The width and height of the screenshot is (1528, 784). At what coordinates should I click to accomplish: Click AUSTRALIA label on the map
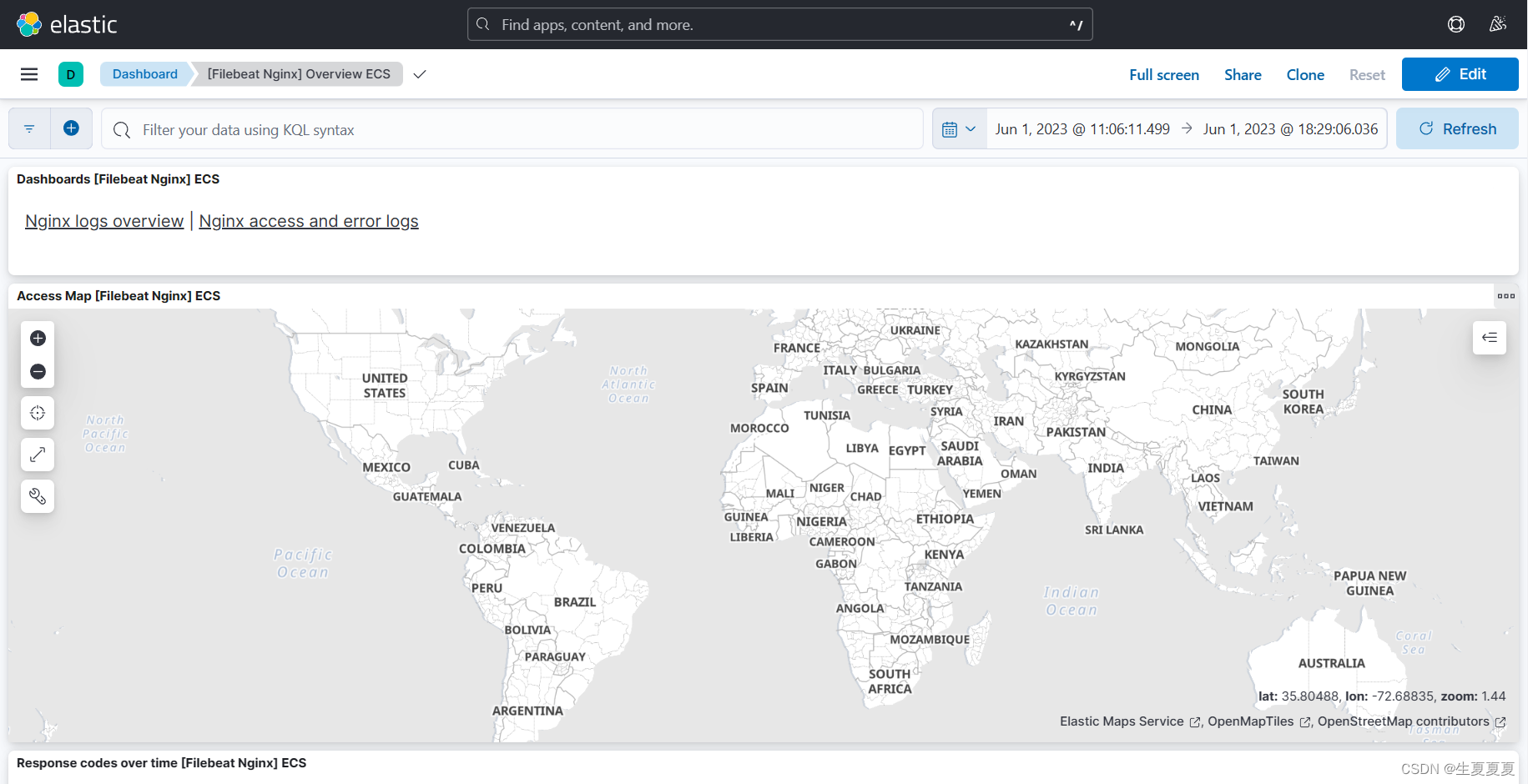[x=1332, y=664]
